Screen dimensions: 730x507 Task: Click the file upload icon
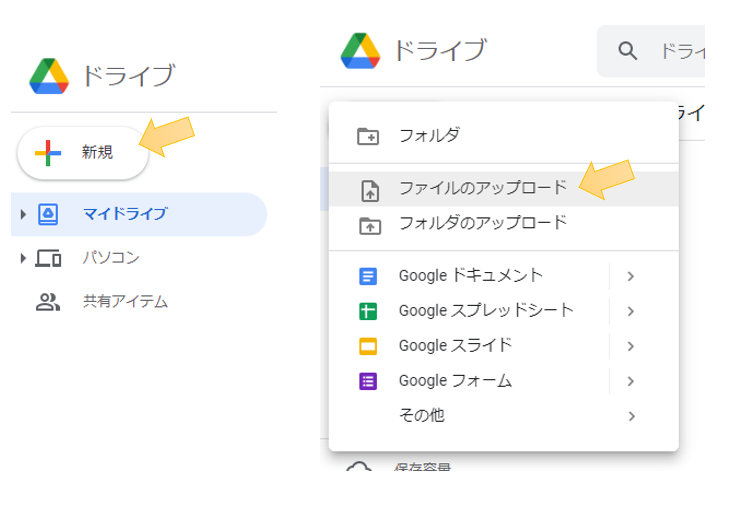(370, 191)
